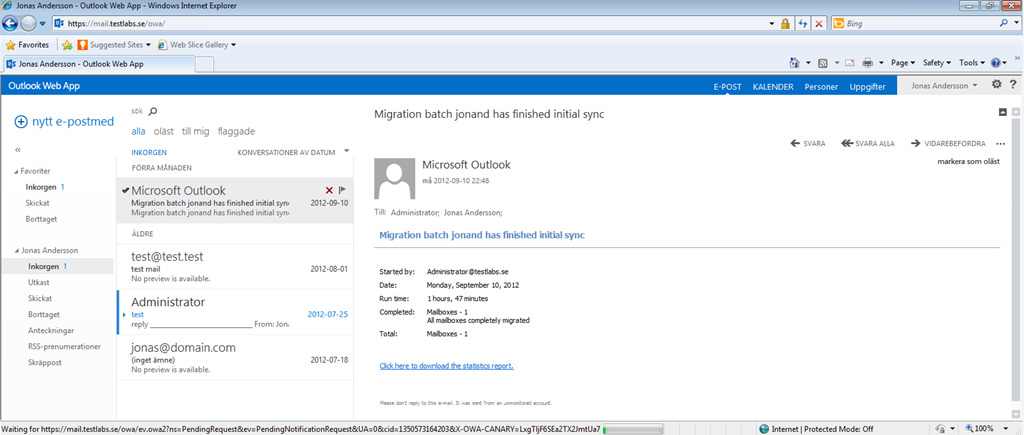
Task: Click the security lock icon in address bar
Action: tap(786, 24)
